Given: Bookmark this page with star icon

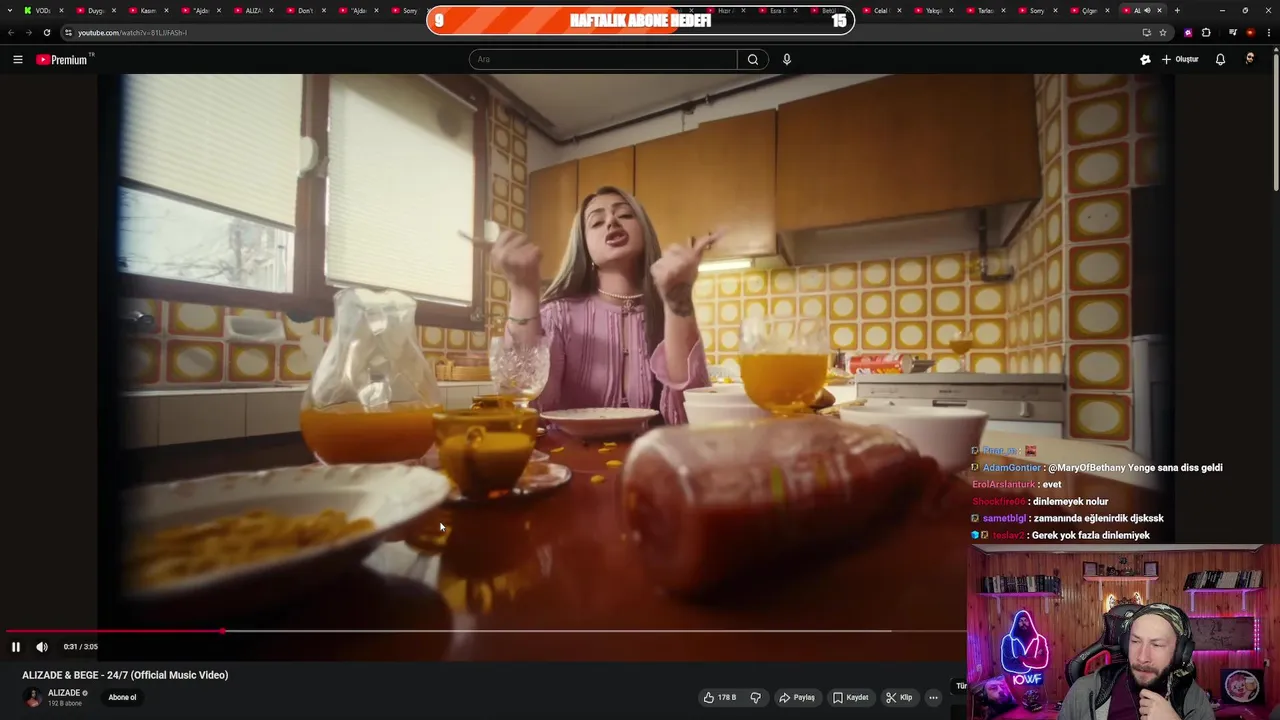Looking at the screenshot, I should [1163, 33].
